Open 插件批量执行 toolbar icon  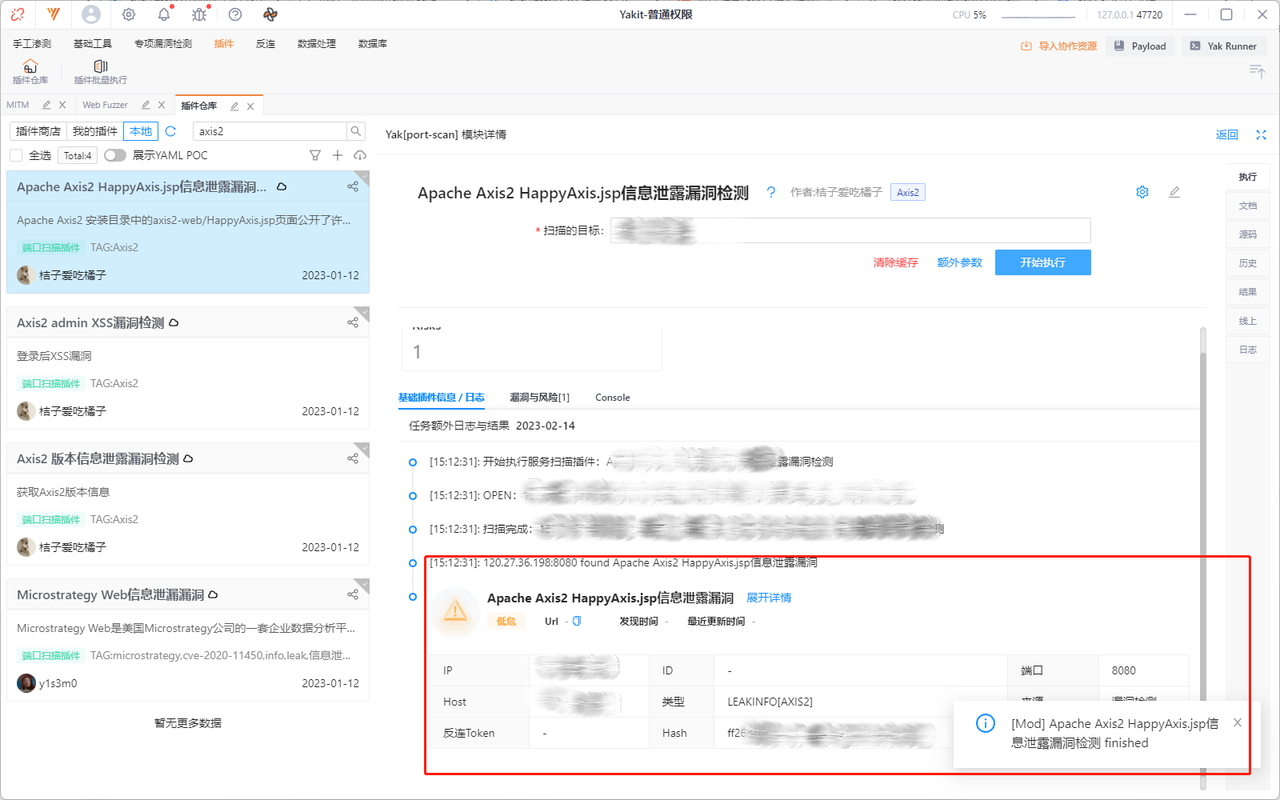pos(100,66)
